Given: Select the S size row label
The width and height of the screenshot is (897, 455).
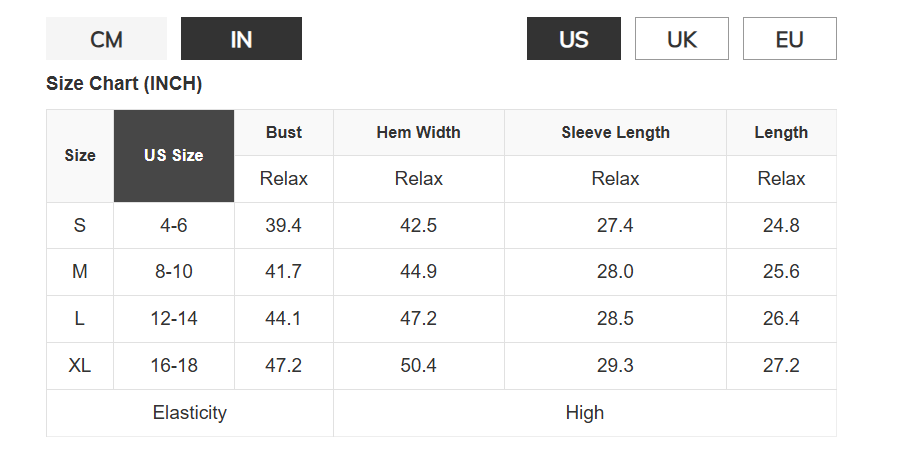Looking at the screenshot, I should coord(80,225).
